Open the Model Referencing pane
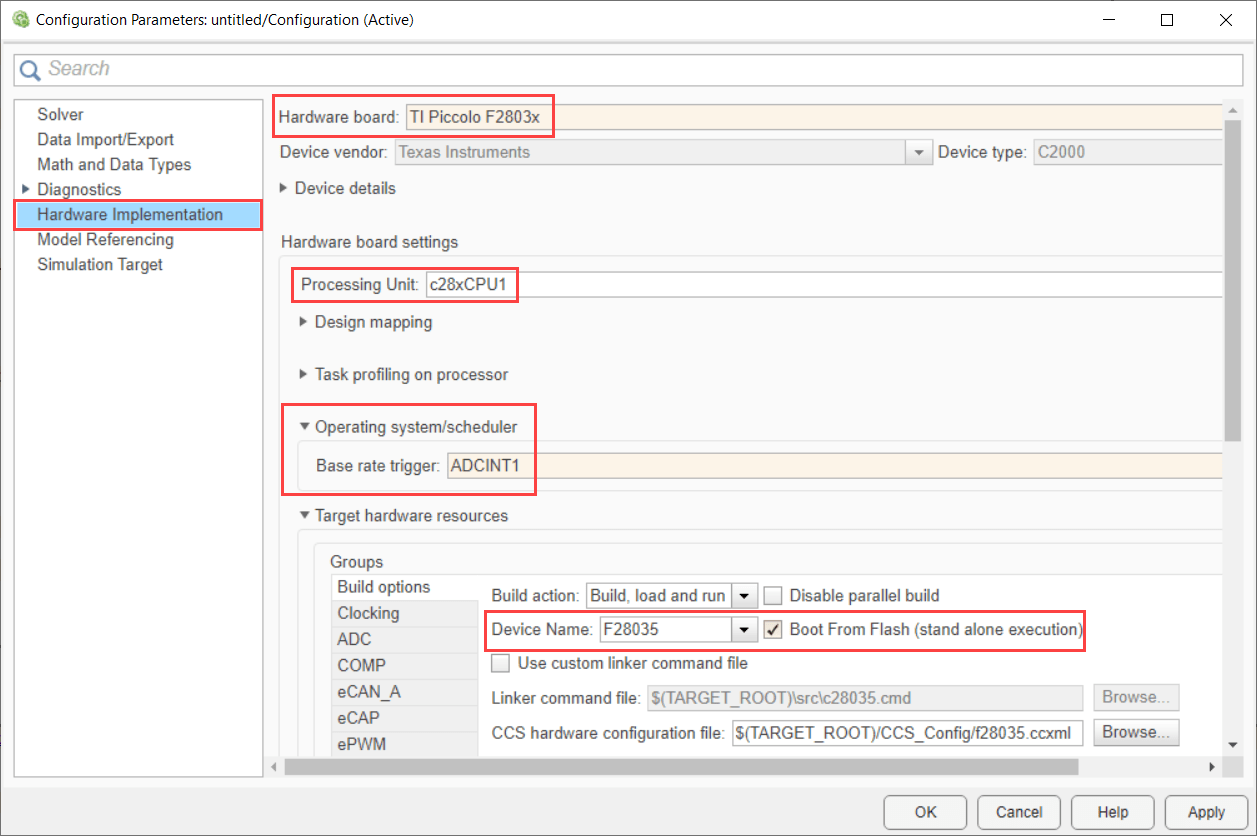The width and height of the screenshot is (1257, 836). point(105,239)
